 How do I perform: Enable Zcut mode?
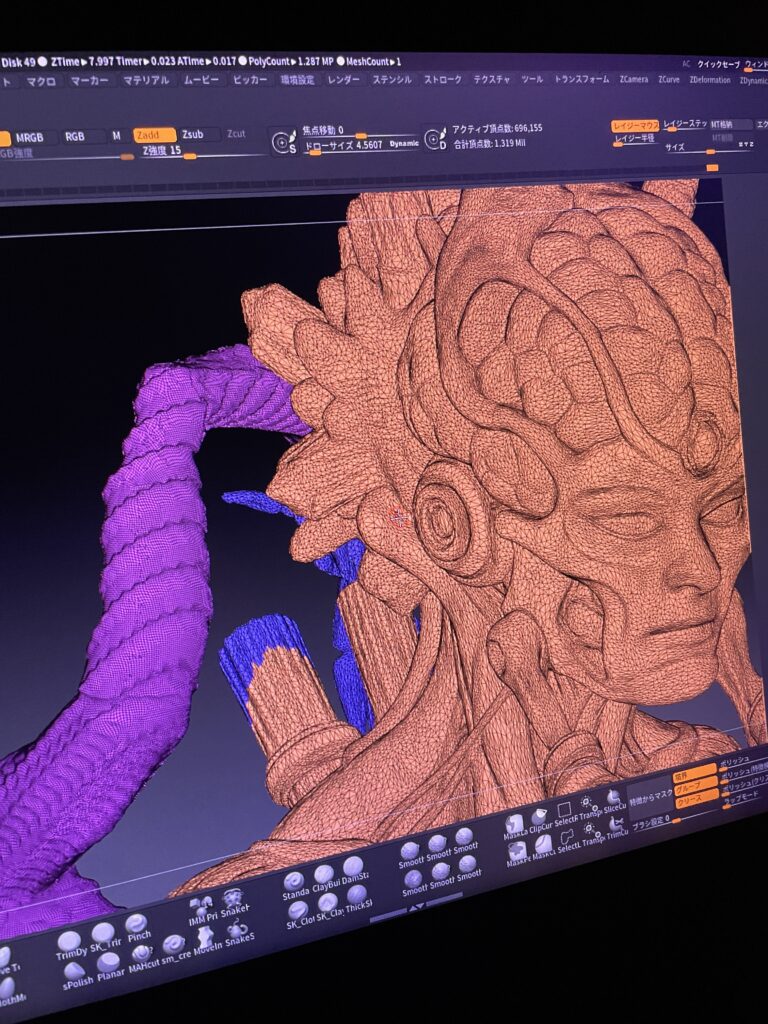pos(236,133)
